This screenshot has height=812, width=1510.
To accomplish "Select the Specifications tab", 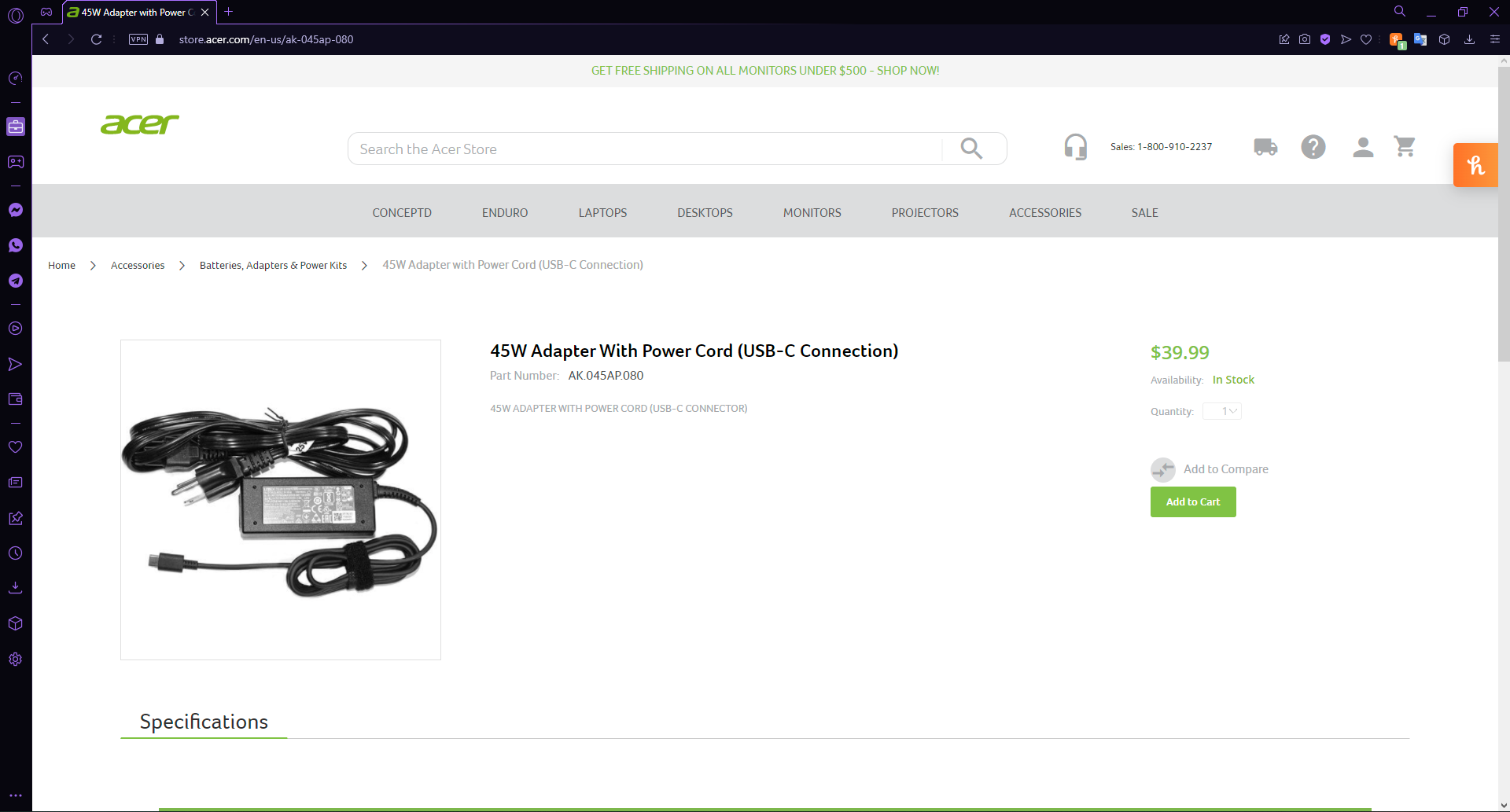I will click(204, 722).
